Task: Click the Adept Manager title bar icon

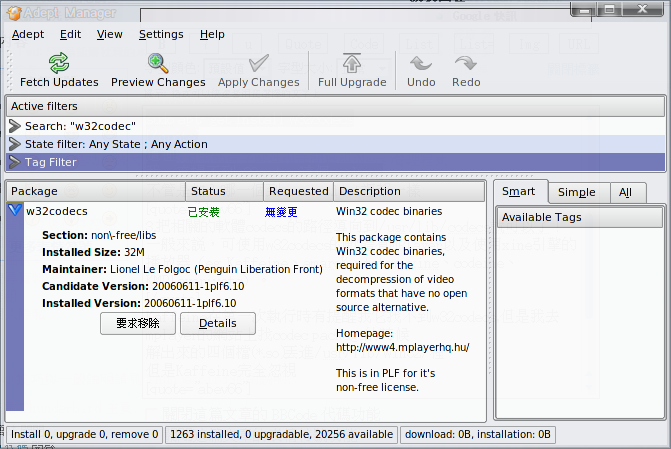Action: [x=14, y=13]
